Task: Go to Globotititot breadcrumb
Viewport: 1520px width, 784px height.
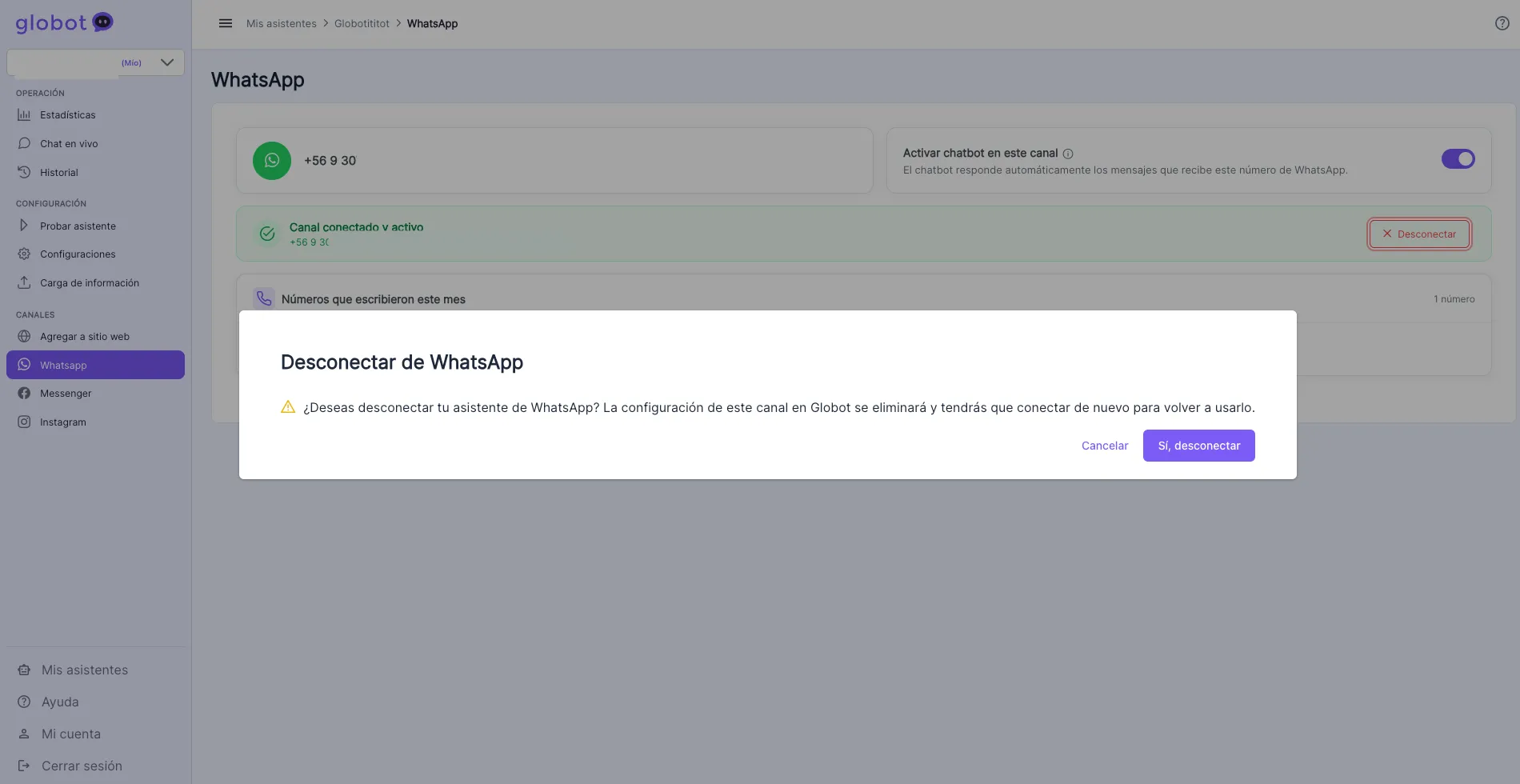Action: click(x=362, y=23)
